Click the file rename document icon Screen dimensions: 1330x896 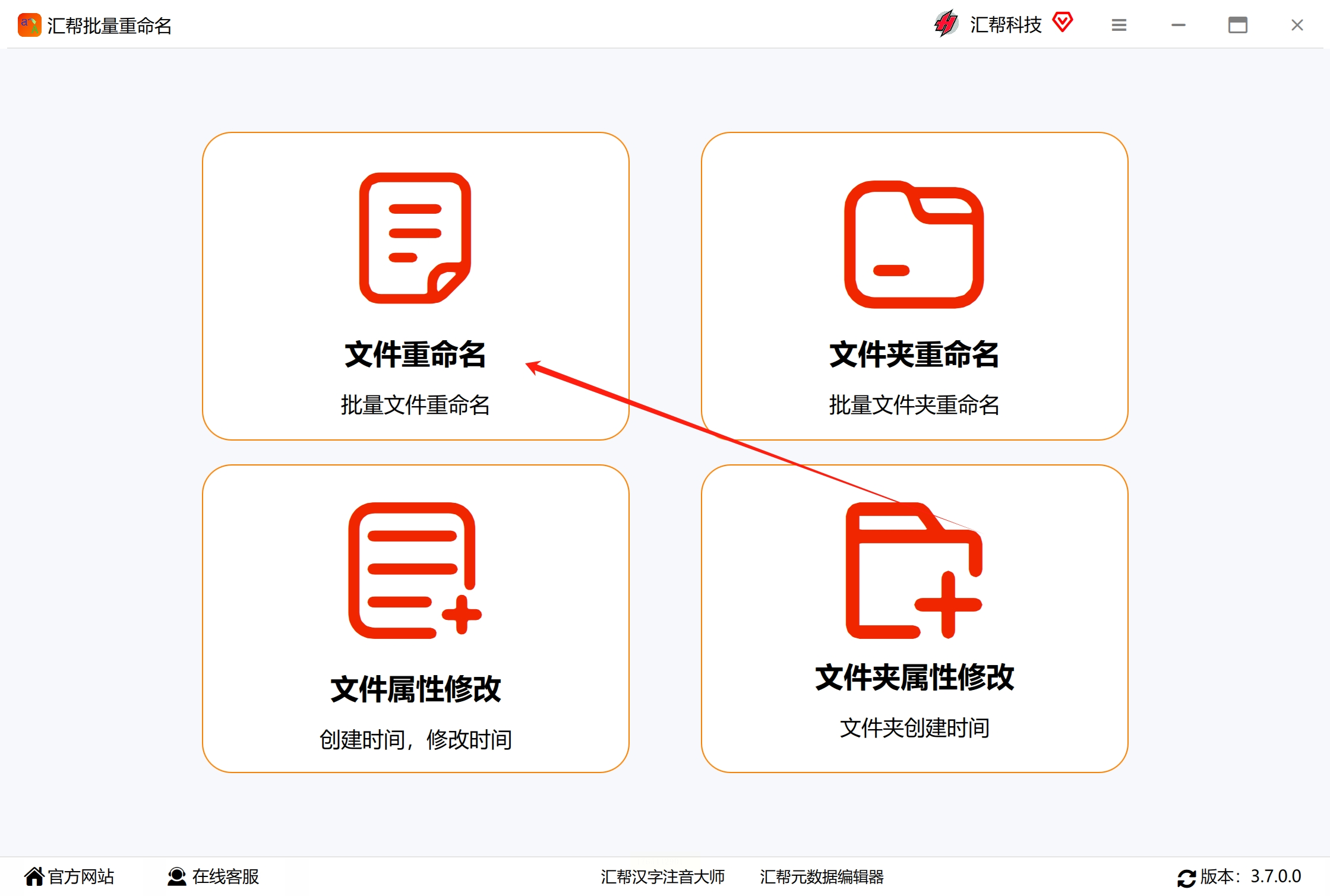click(x=415, y=238)
